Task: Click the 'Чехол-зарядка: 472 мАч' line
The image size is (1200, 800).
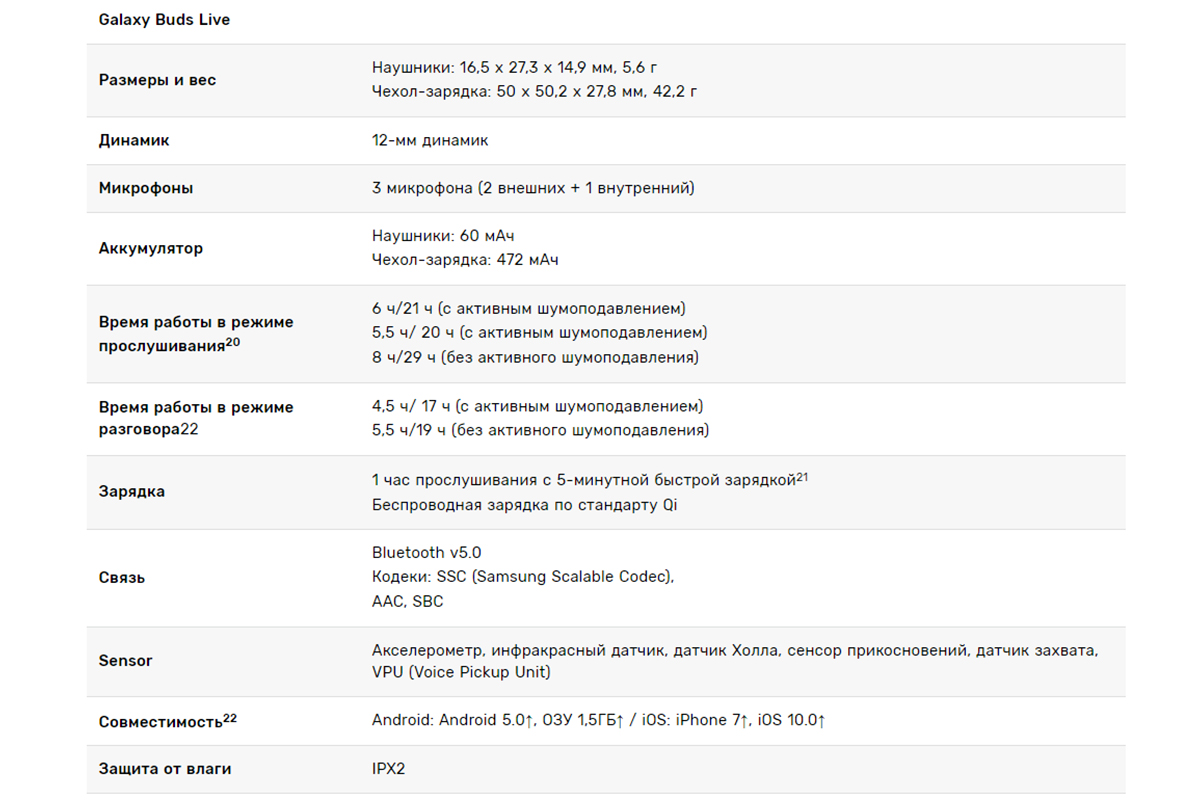Action: click(465, 260)
